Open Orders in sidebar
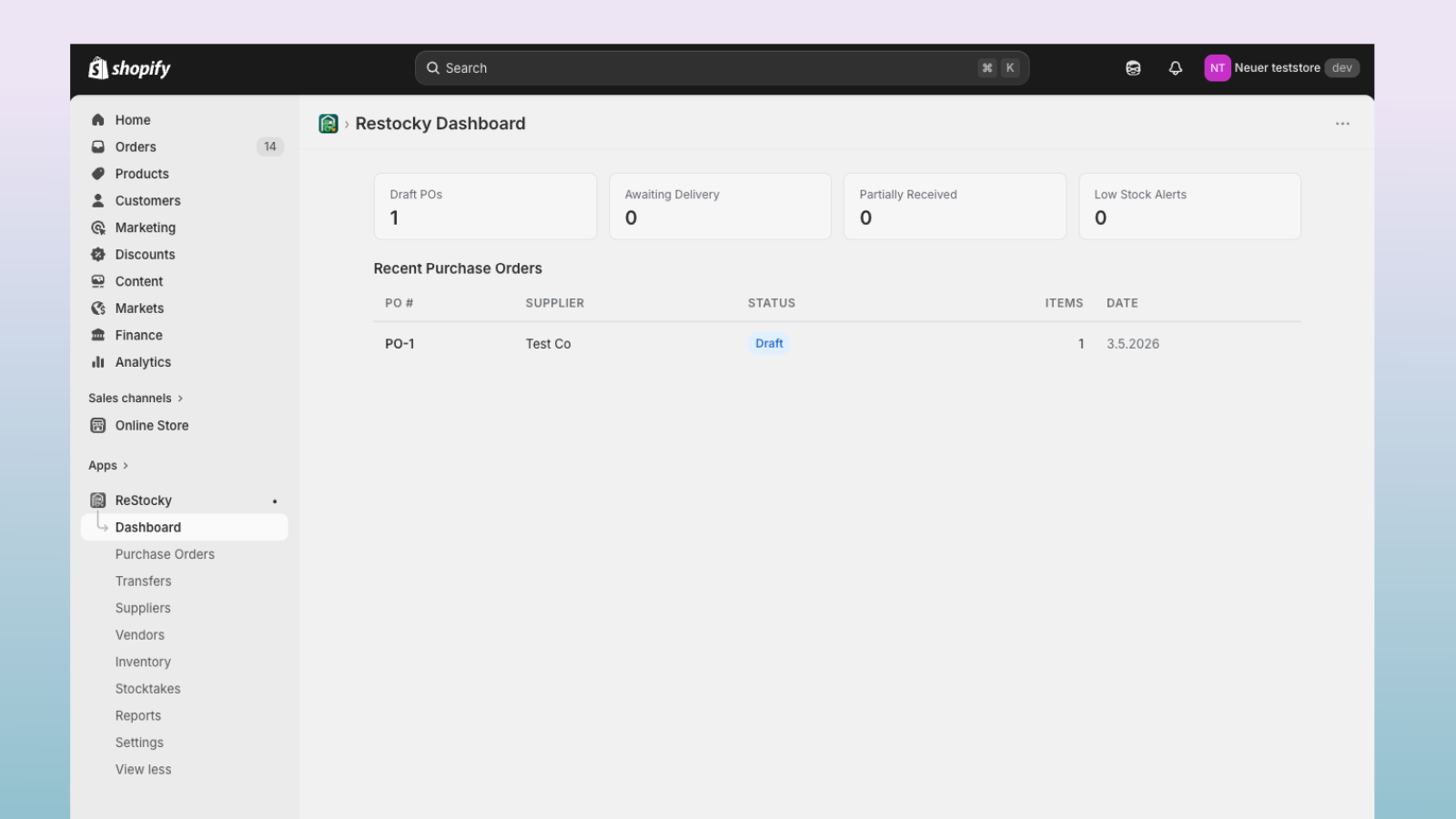This screenshot has height=819, width=1456. 185,147
